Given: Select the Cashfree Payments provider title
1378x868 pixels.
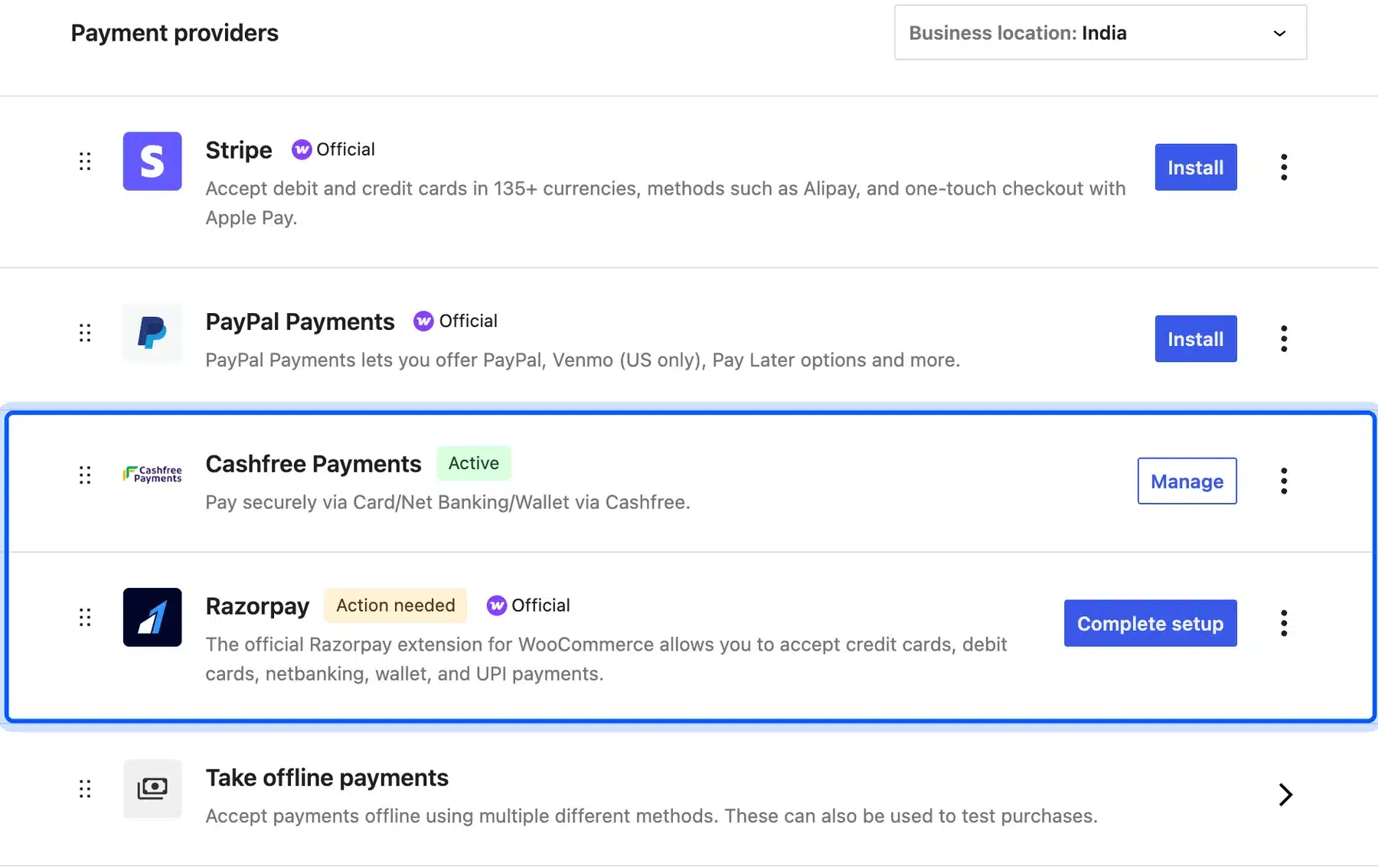Looking at the screenshot, I should (313, 464).
